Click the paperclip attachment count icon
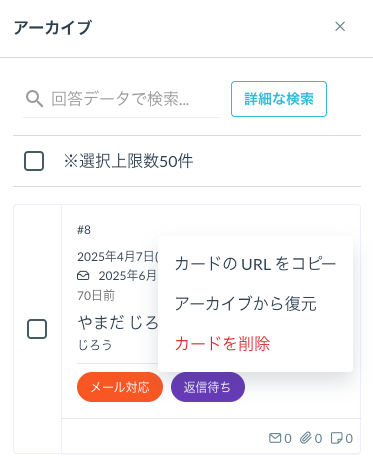Image resolution: width=373 pixels, height=467 pixels. 305,438
